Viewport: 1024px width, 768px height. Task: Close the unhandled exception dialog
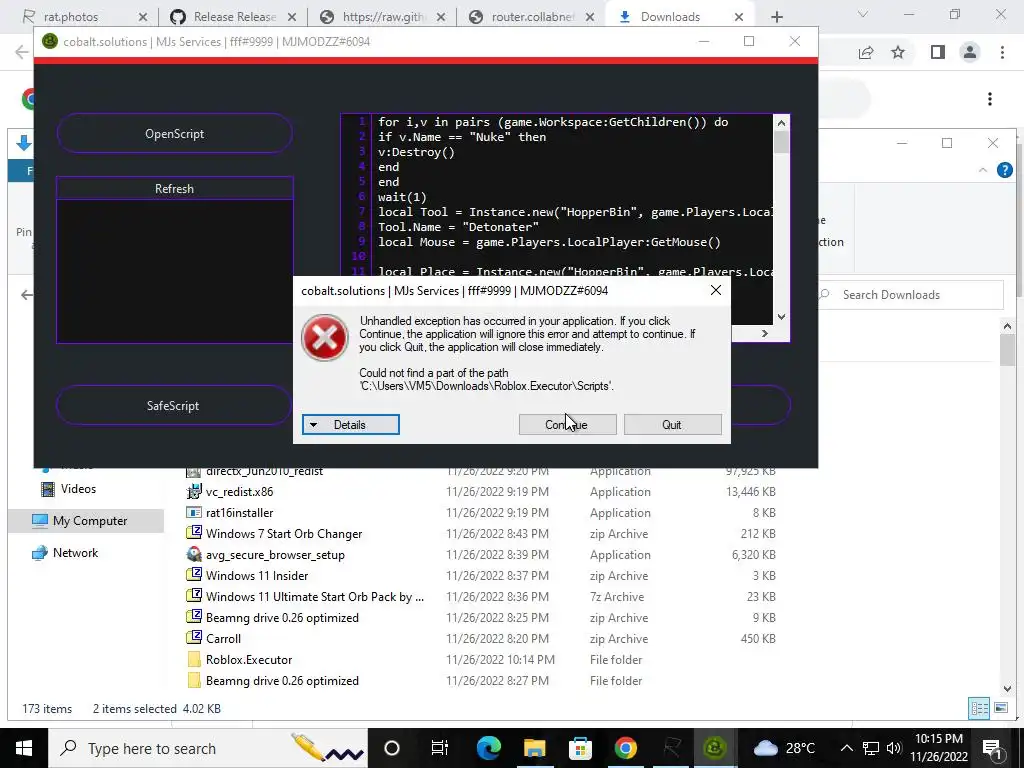(716, 291)
